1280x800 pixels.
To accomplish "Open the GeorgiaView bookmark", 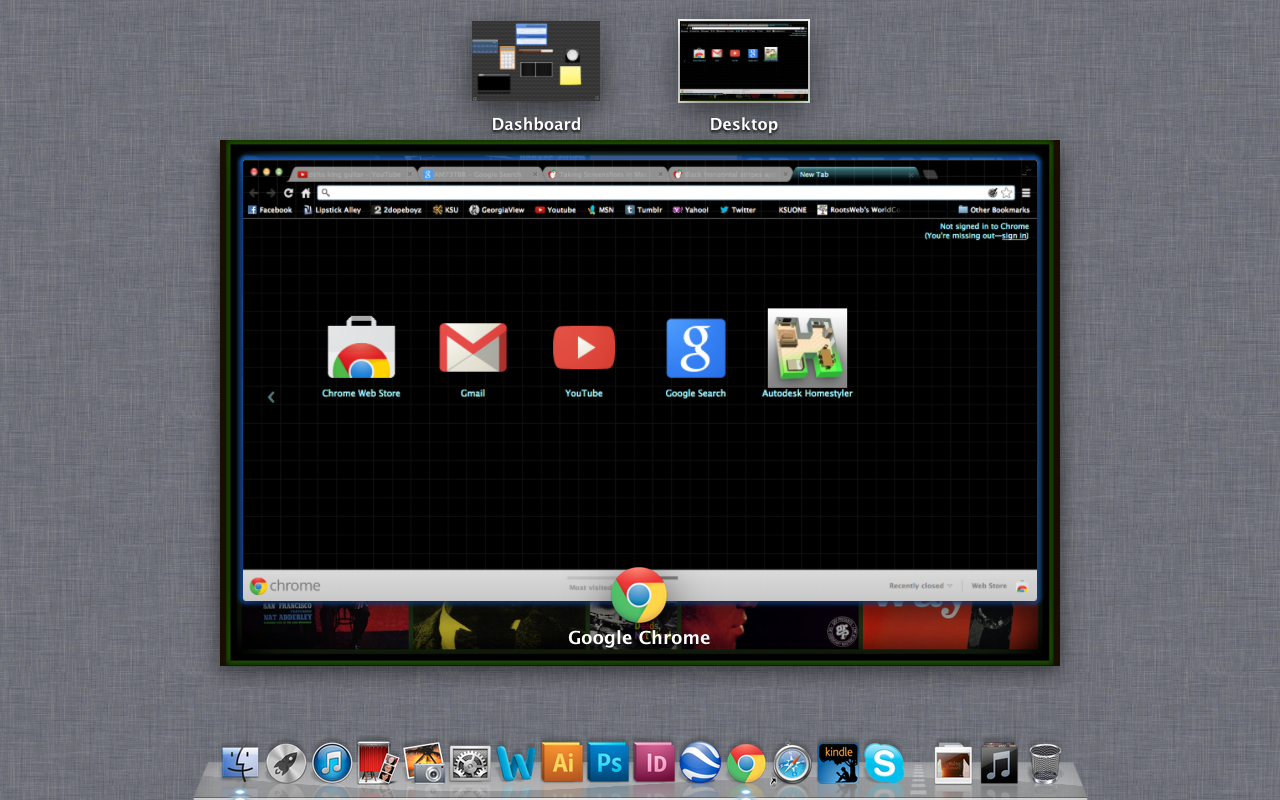I will click(x=497, y=210).
